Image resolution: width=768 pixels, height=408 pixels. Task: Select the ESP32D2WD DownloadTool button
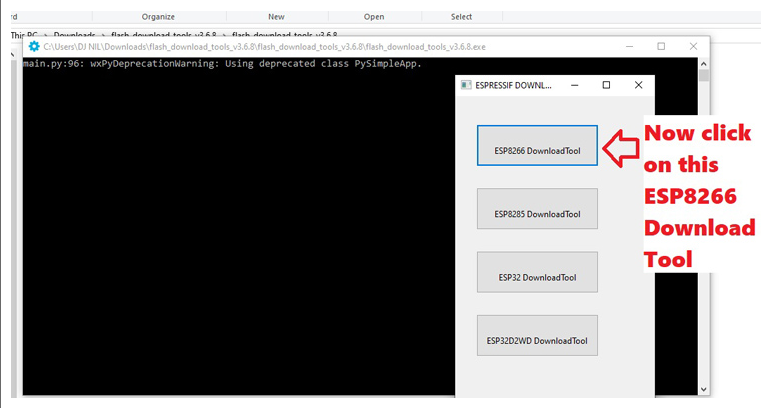(537, 336)
